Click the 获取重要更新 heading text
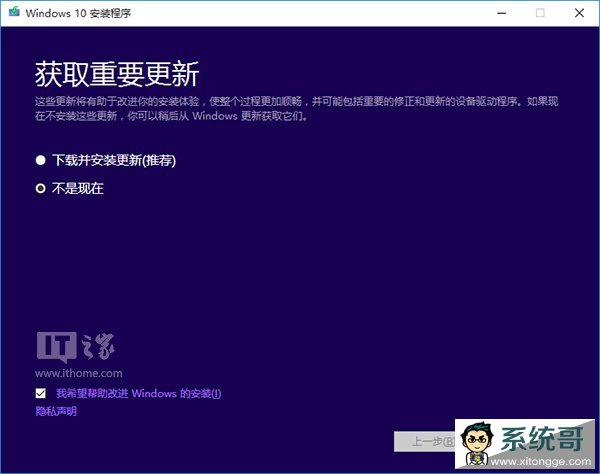Screen dimensions: 600x474 (x=117, y=74)
